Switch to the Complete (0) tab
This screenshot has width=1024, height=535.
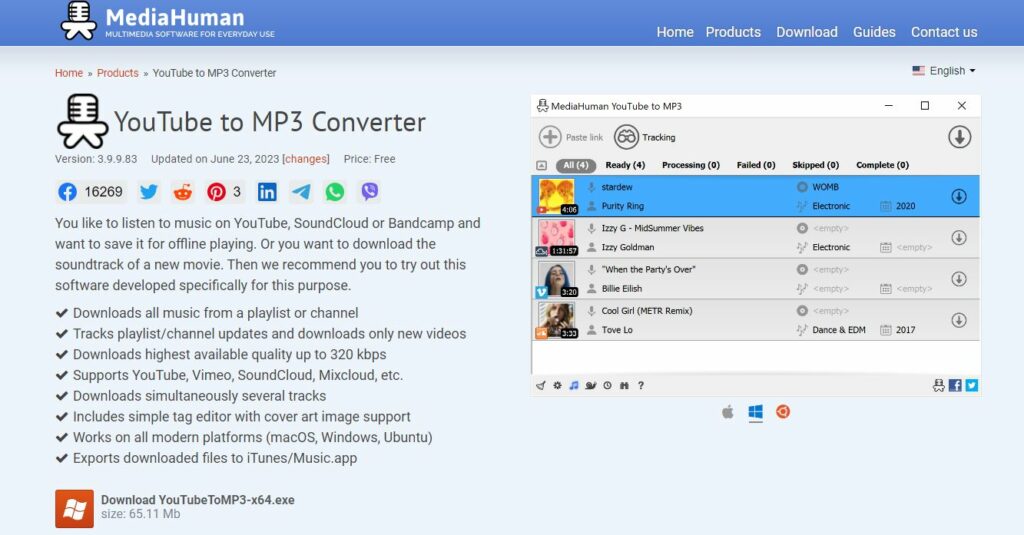coord(882,165)
